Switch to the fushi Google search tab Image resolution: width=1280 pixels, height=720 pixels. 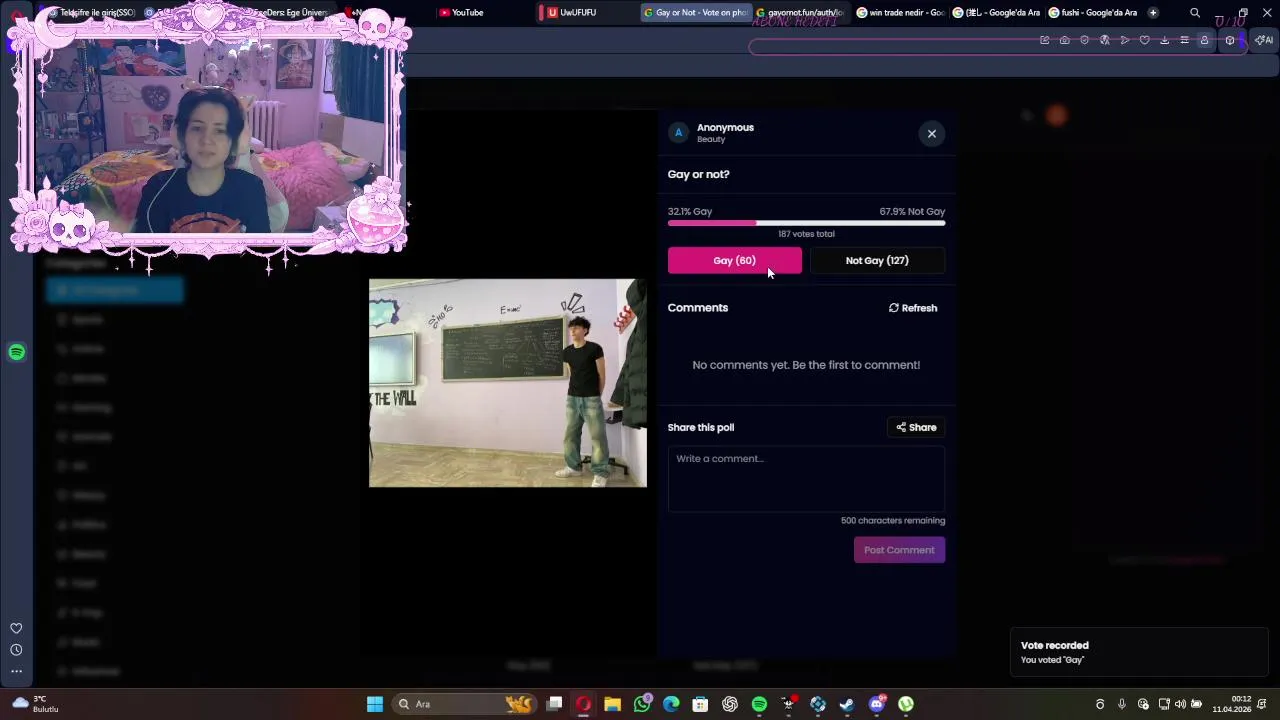point(1093,13)
